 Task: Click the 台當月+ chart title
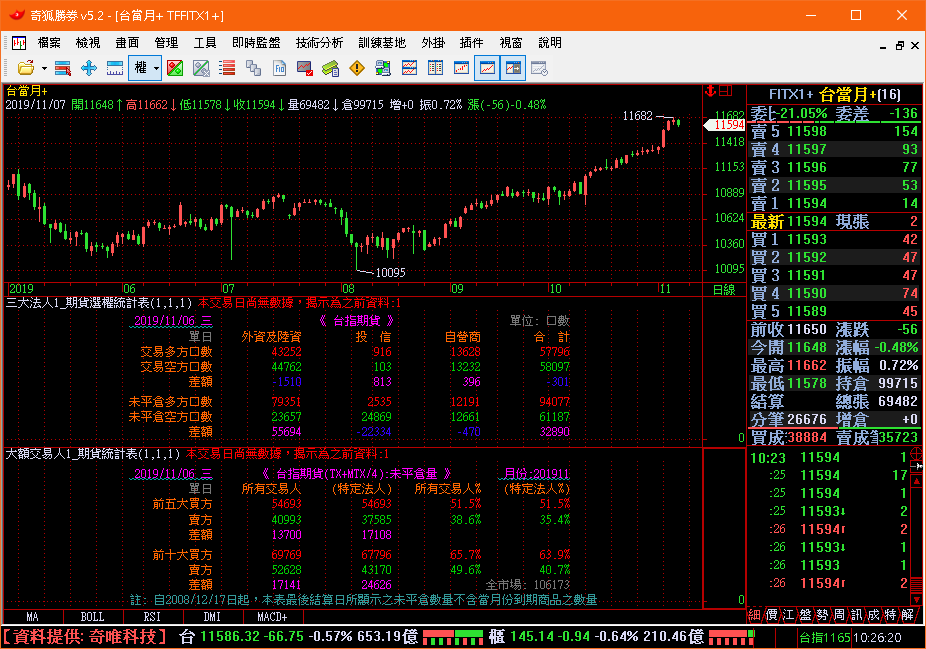point(27,90)
